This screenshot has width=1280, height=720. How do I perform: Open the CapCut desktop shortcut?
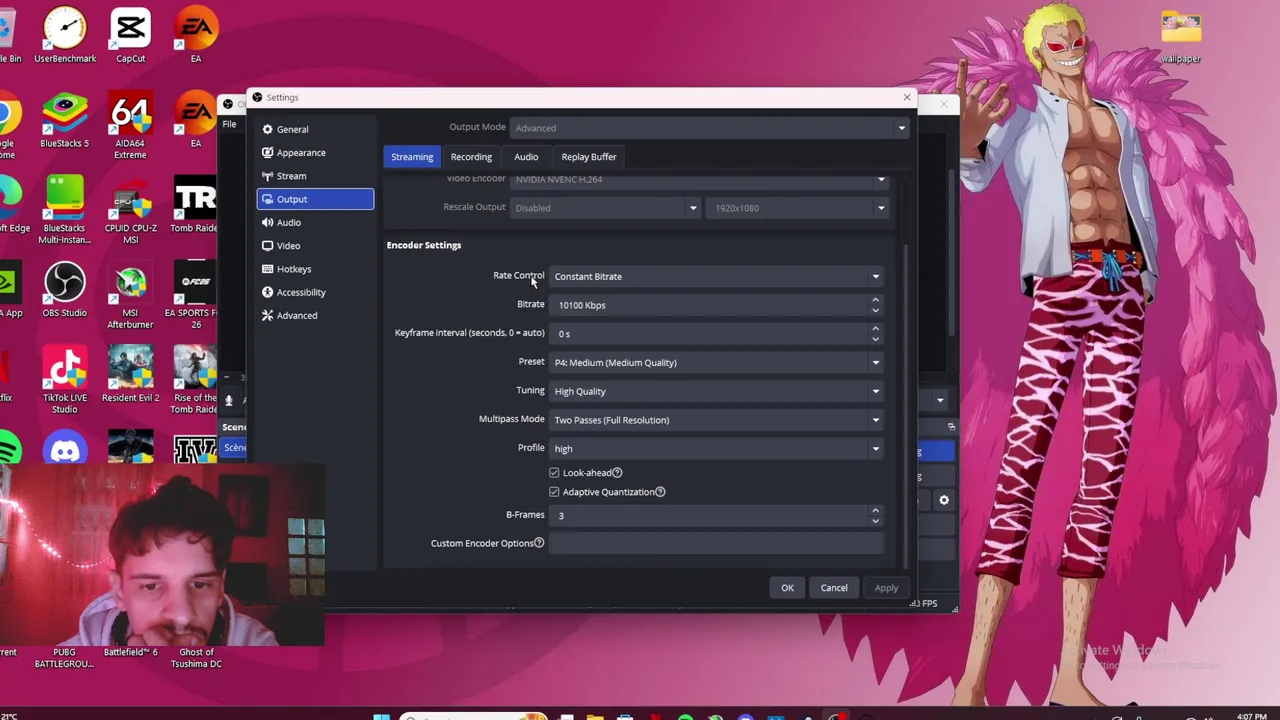(x=131, y=35)
